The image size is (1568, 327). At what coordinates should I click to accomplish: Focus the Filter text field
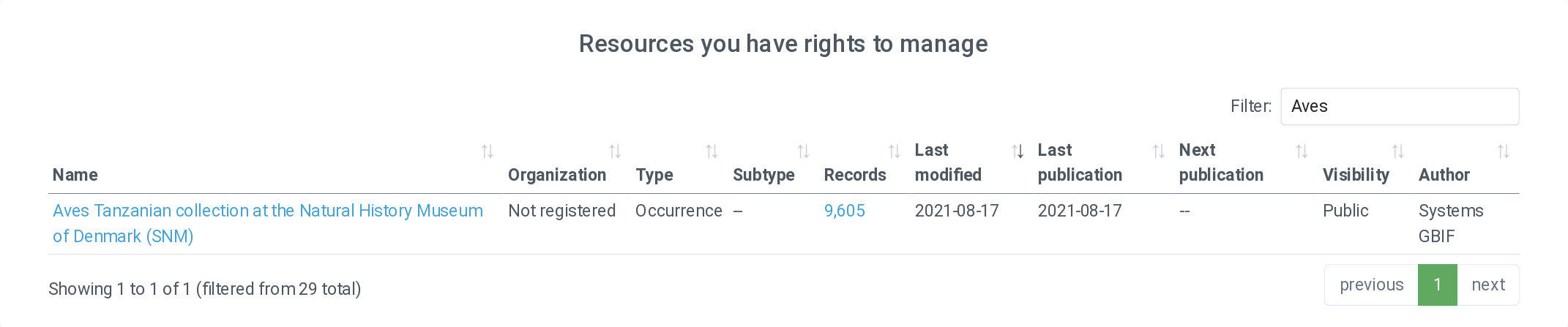[1399, 107]
